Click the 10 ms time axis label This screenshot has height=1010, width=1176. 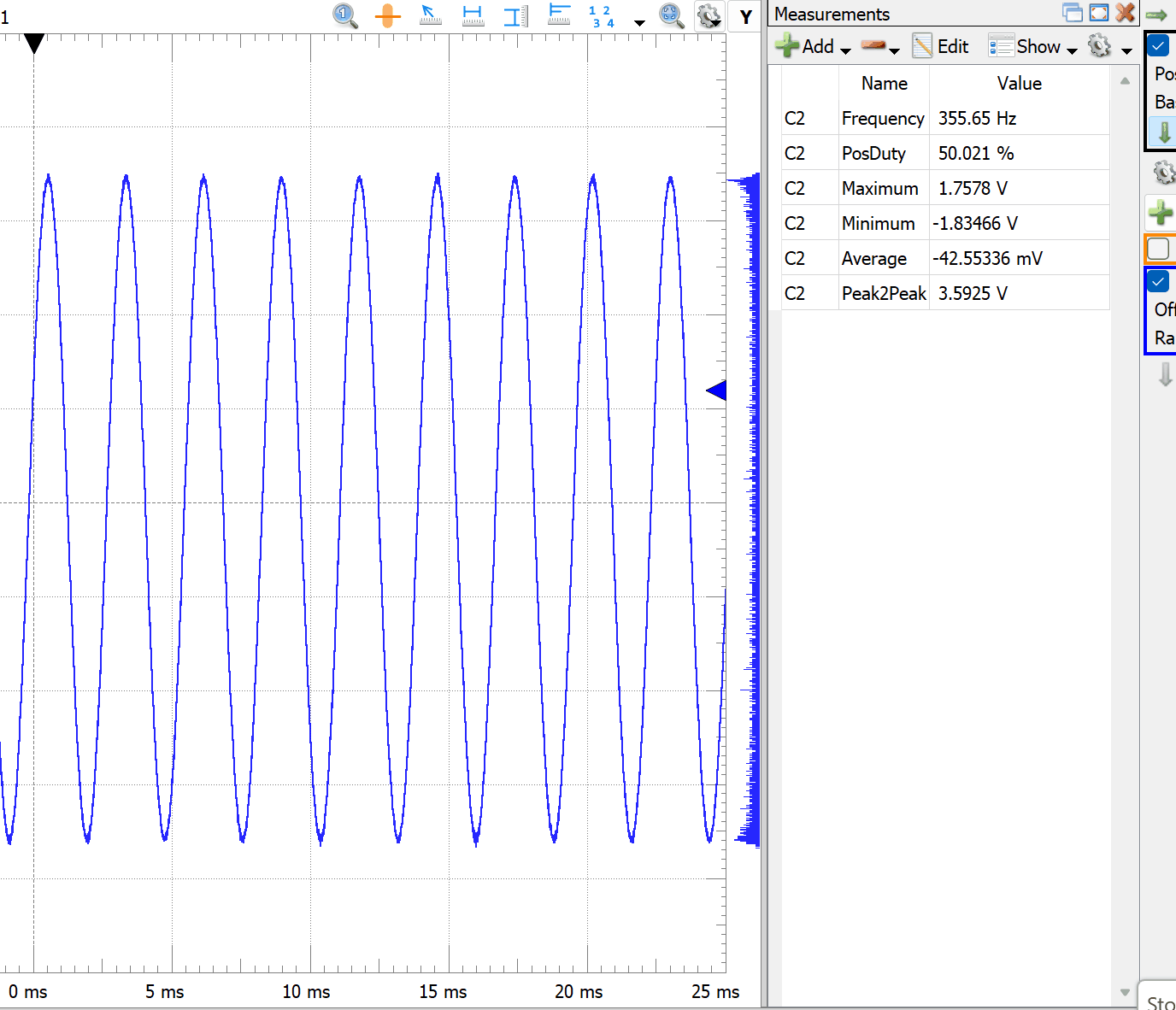[x=306, y=991]
